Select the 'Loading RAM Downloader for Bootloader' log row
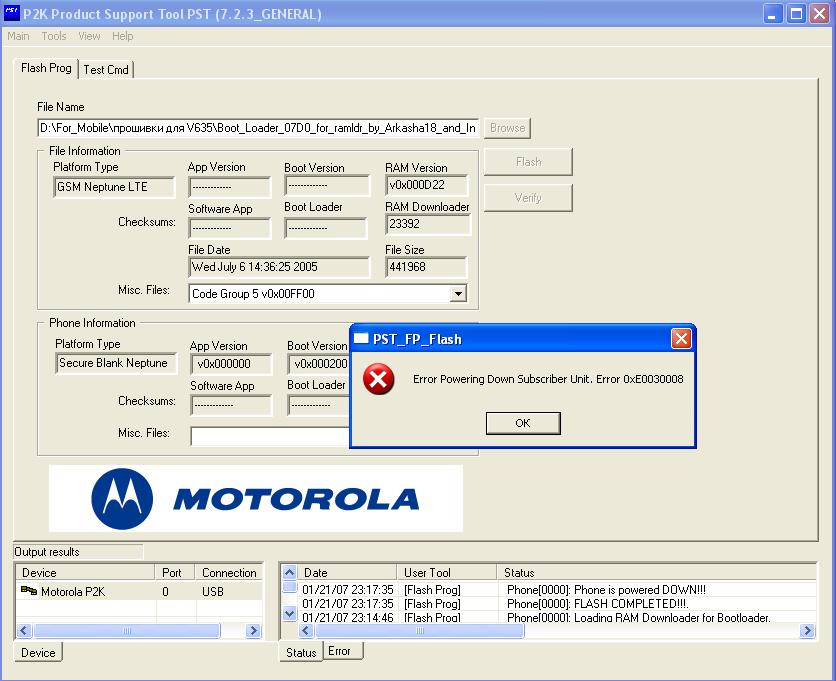The image size is (836, 681). pos(557,617)
